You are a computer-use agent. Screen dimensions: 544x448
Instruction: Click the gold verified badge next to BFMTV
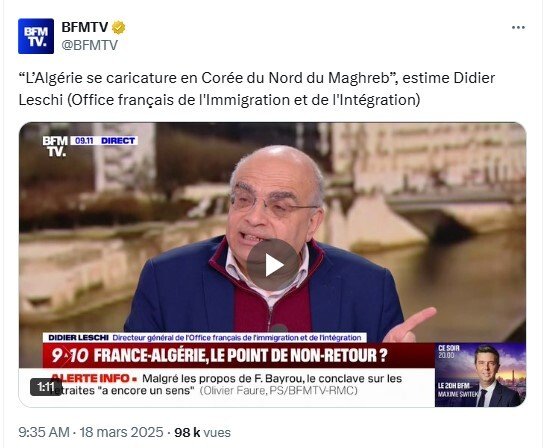click(118, 27)
